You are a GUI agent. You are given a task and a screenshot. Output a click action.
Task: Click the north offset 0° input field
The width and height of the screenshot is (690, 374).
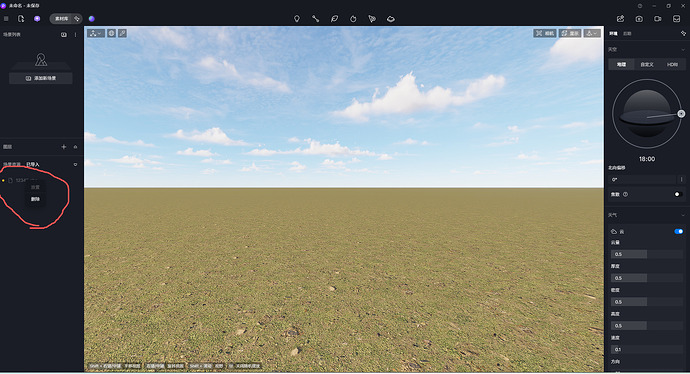click(642, 180)
